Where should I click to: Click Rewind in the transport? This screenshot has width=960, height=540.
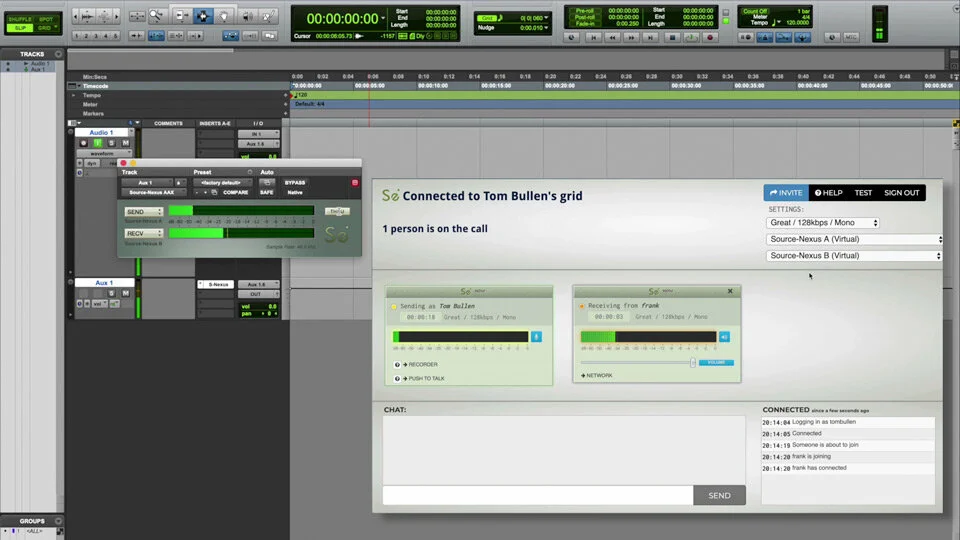click(x=612, y=37)
